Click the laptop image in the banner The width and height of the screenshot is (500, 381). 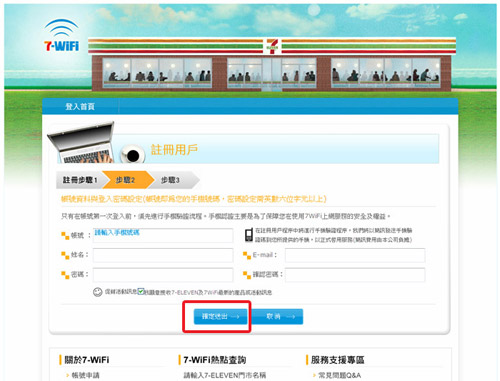81,143
